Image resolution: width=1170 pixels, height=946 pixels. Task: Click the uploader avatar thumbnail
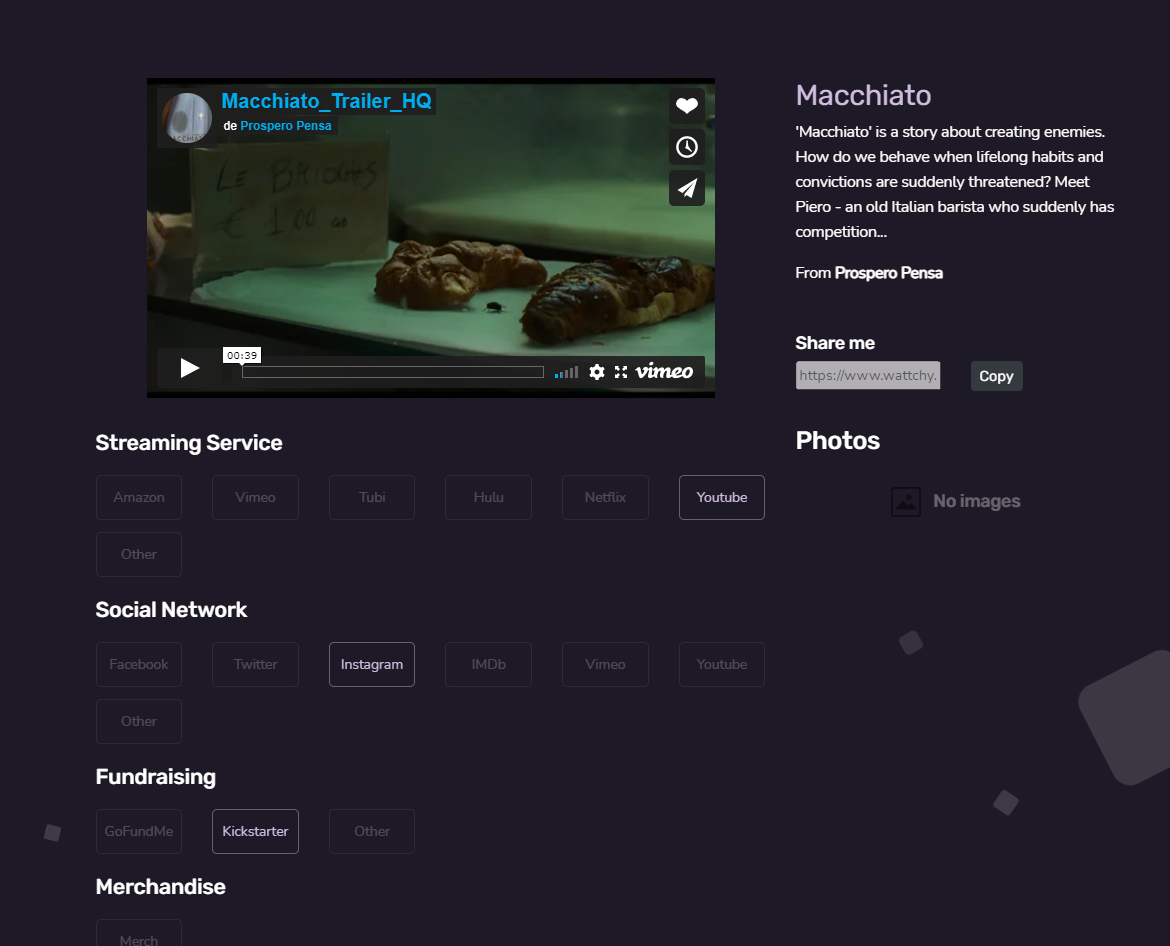pyautogui.click(x=187, y=119)
